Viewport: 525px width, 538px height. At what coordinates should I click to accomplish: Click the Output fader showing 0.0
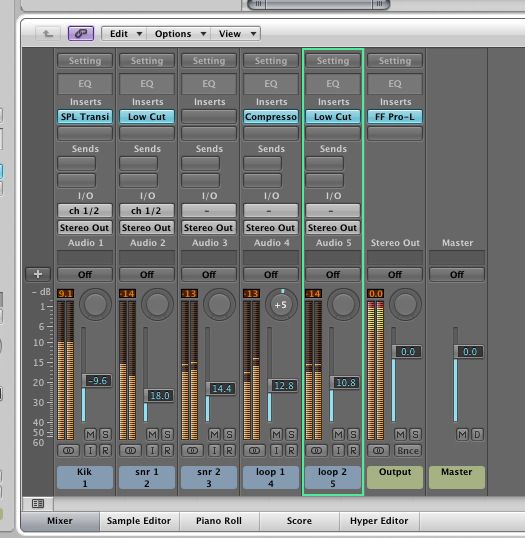click(407, 352)
